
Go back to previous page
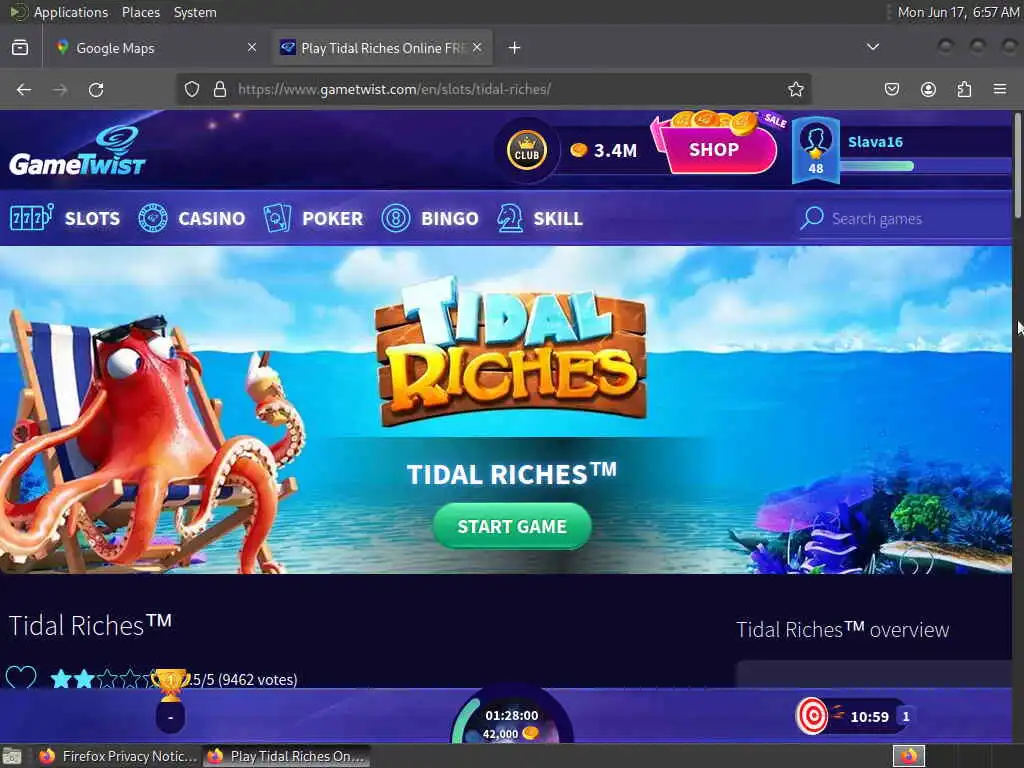24,89
